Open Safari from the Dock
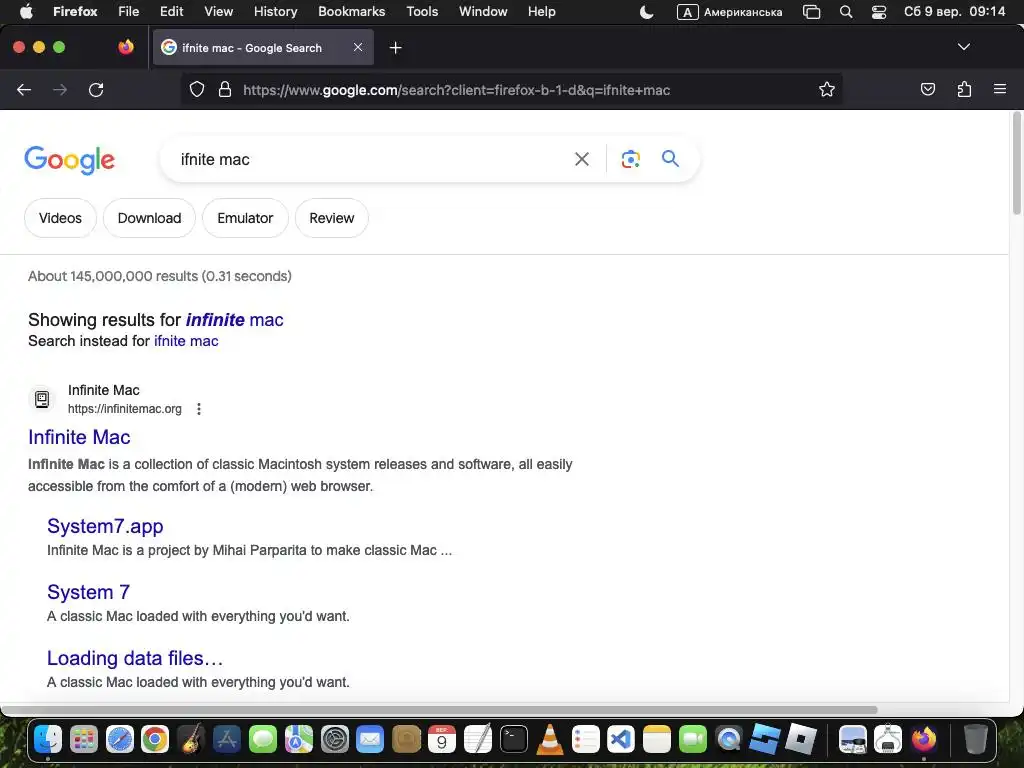 (120, 739)
